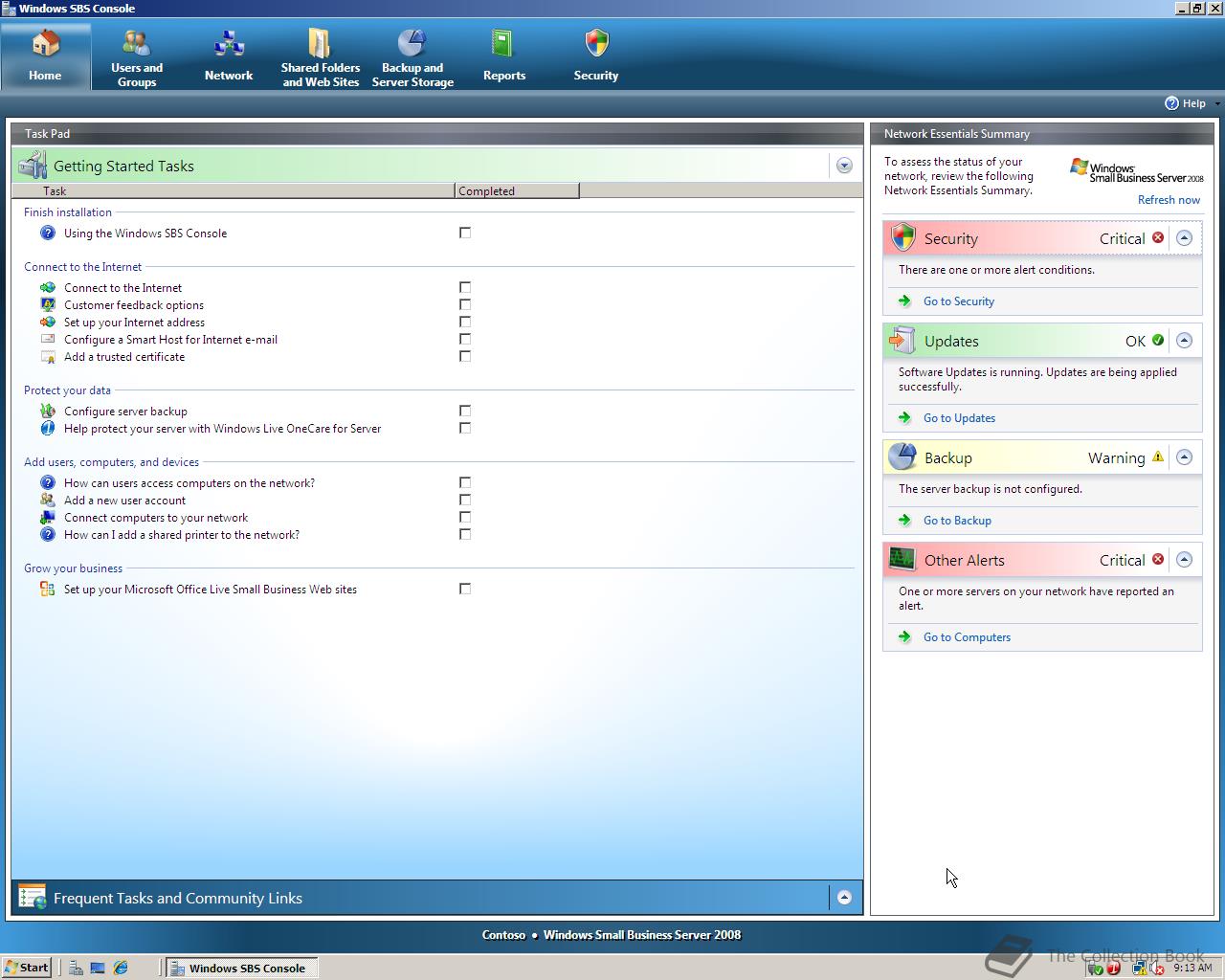Click the Other Alerts monitor icon
This screenshot has width=1225, height=980.
coord(902,559)
